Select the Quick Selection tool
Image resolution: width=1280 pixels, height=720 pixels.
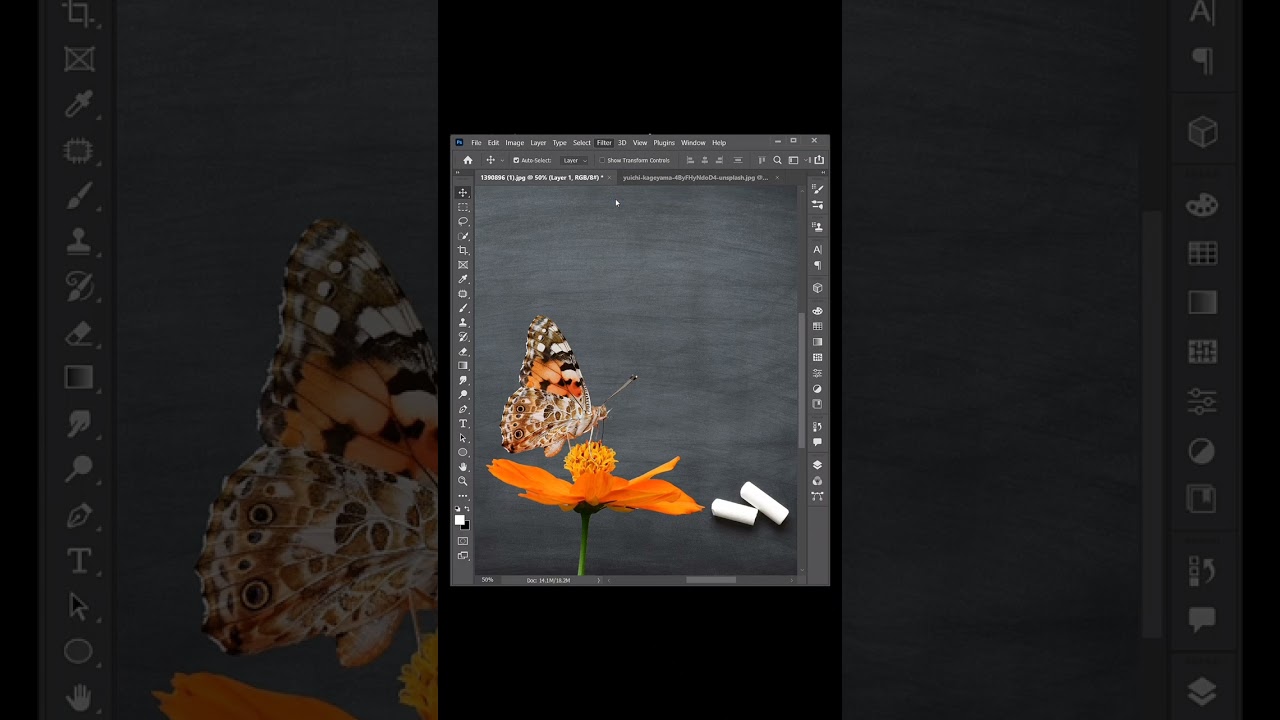tap(463, 236)
